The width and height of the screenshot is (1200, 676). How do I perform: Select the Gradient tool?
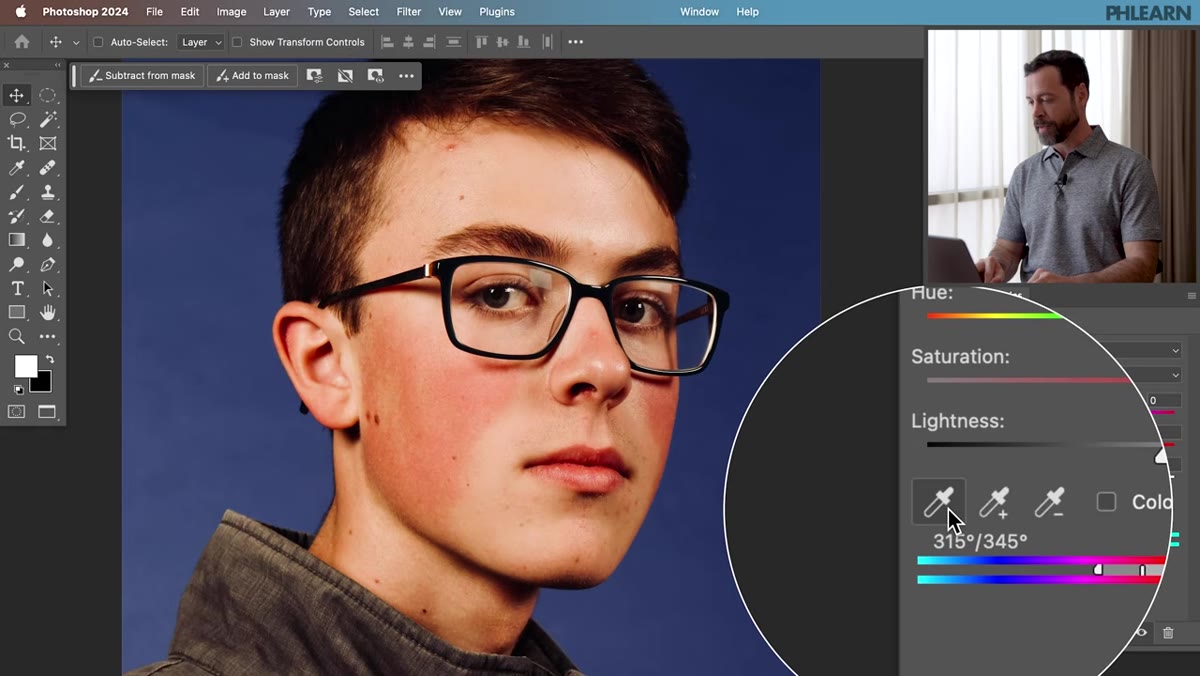coord(17,240)
